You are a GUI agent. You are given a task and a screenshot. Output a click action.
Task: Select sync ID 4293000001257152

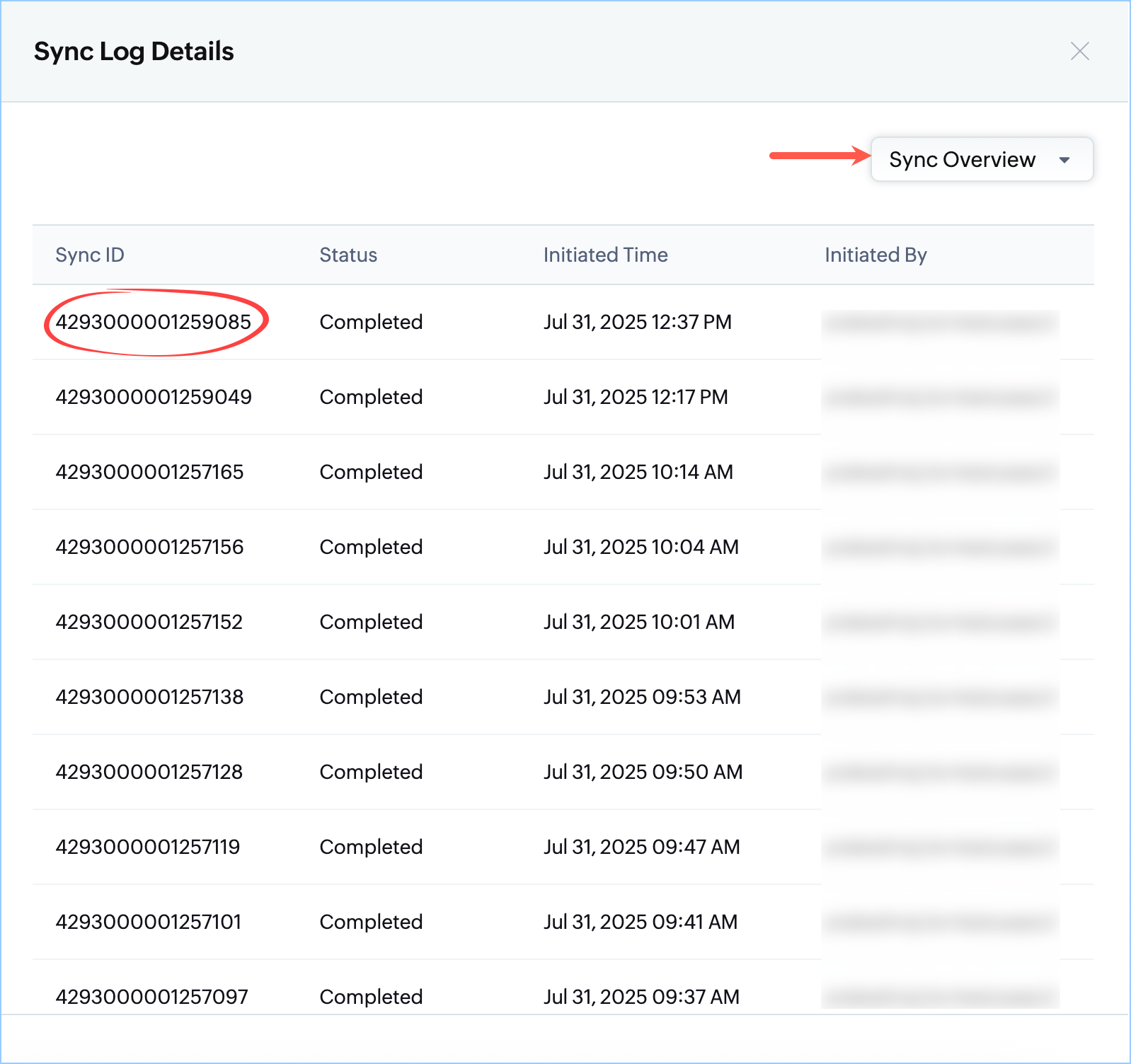coord(149,622)
